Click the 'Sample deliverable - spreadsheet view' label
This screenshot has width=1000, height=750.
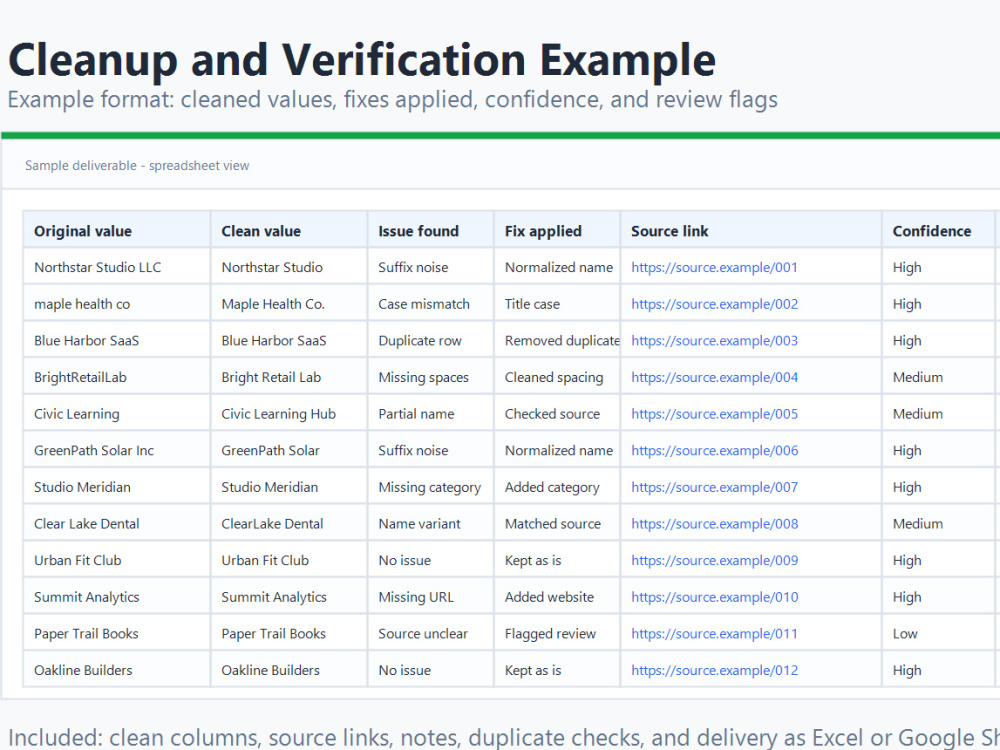(137, 166)
